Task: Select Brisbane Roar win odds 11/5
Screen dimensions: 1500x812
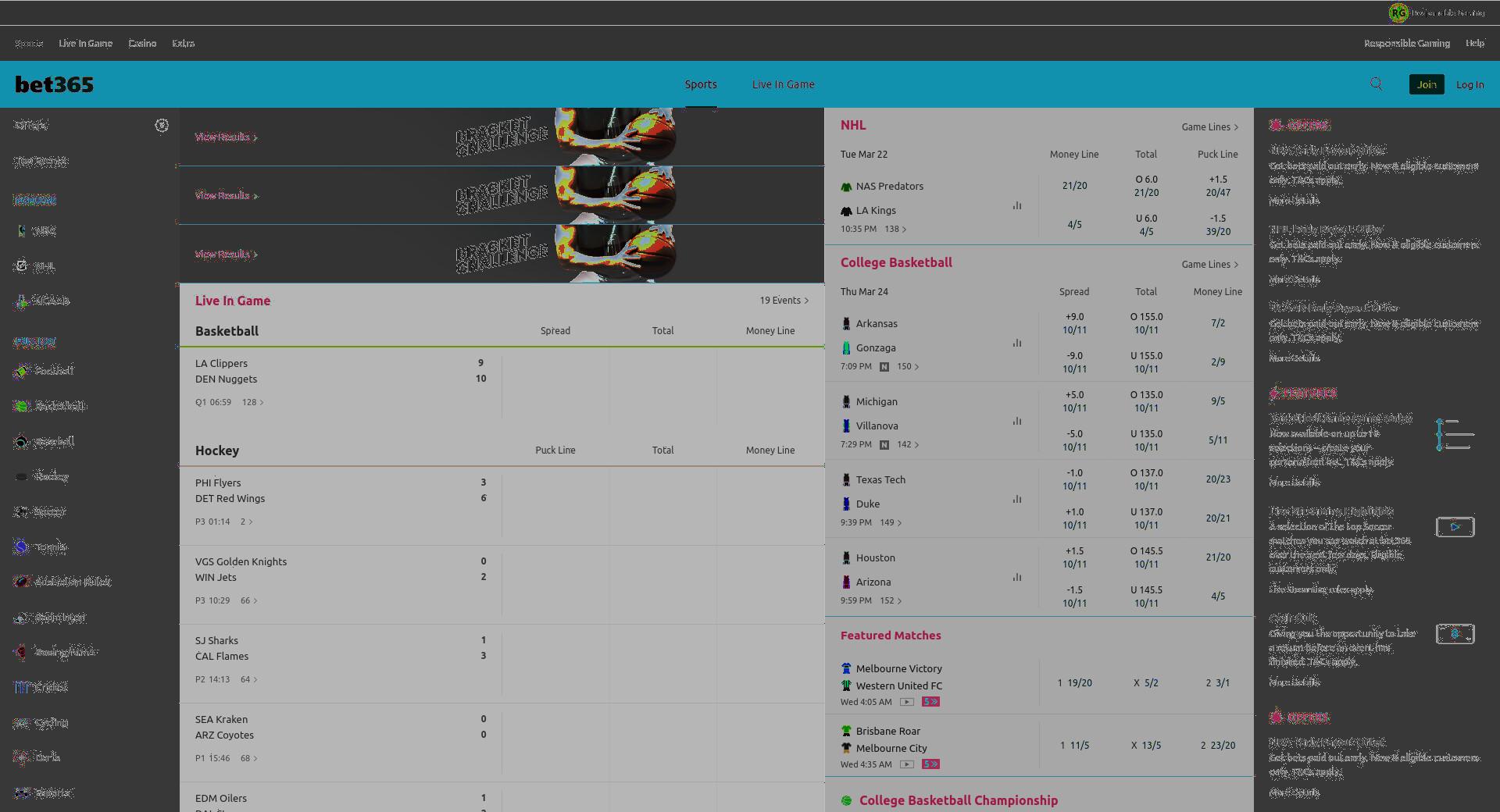Action: 1074,746
